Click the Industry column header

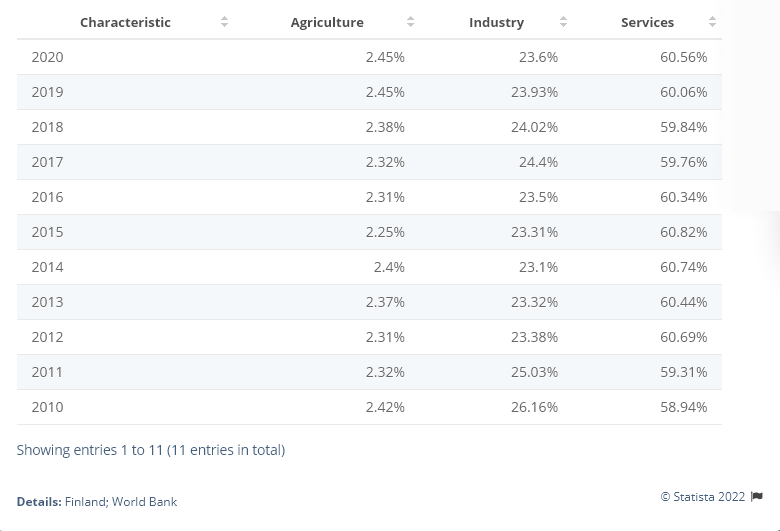coord(496,22)
